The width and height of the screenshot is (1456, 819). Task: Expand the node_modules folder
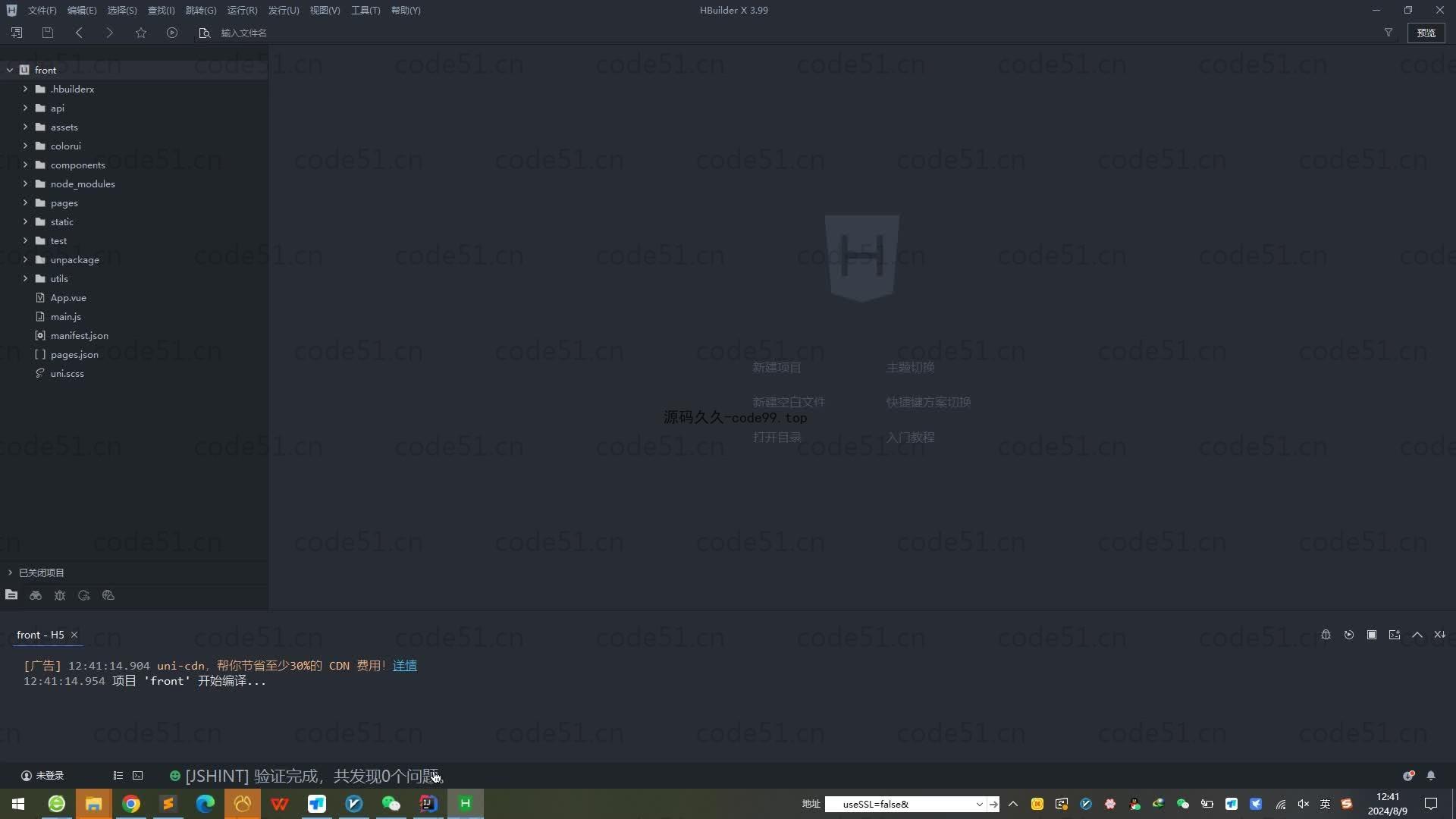coord(25,184)
